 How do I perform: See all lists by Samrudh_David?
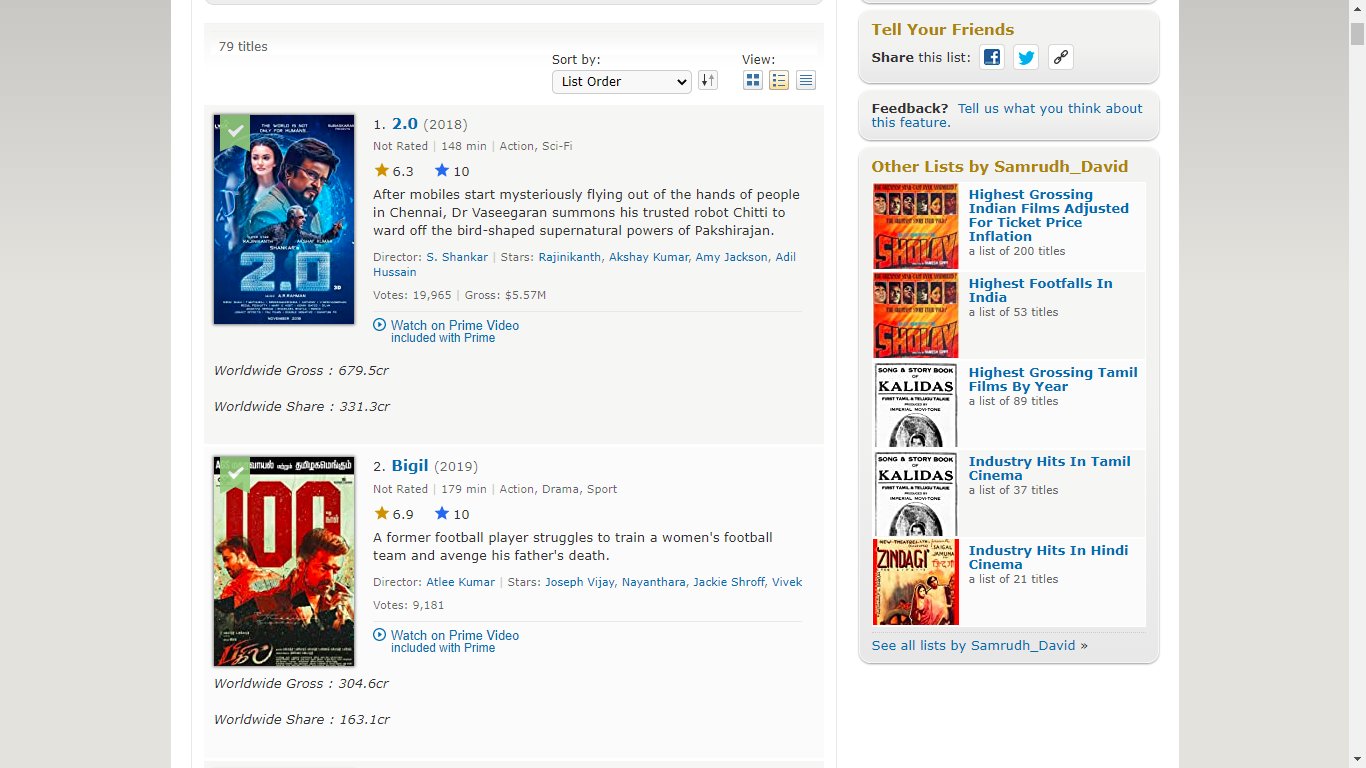973,645
